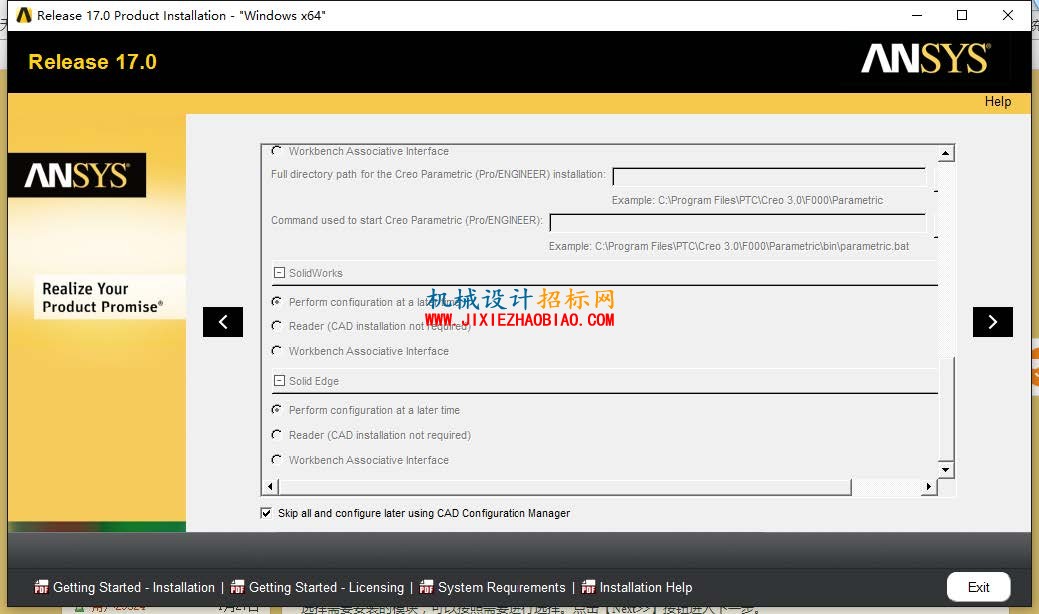
Task: Toggle Skip all and configure later checkbox
Action: [266, 513]
